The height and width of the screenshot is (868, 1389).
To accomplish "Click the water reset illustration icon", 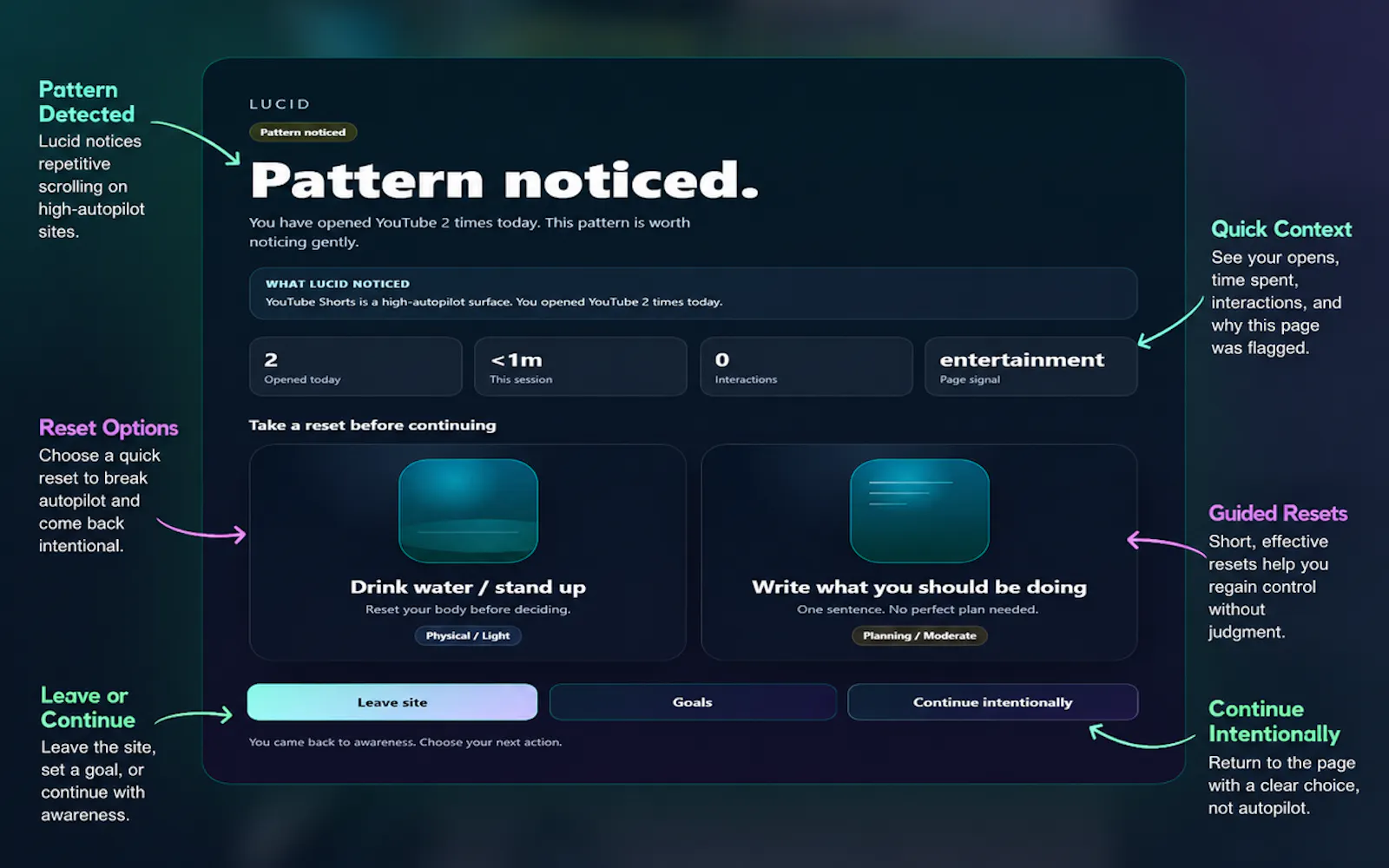I will (468, 511).
